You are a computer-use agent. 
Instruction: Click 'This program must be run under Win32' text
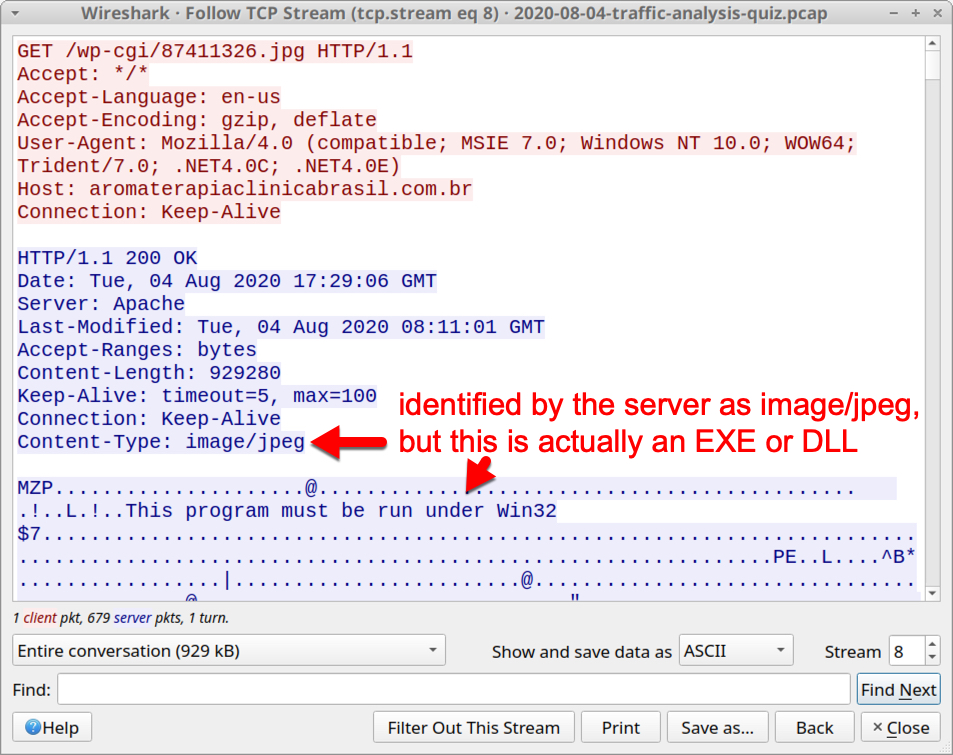click(341, 511)
